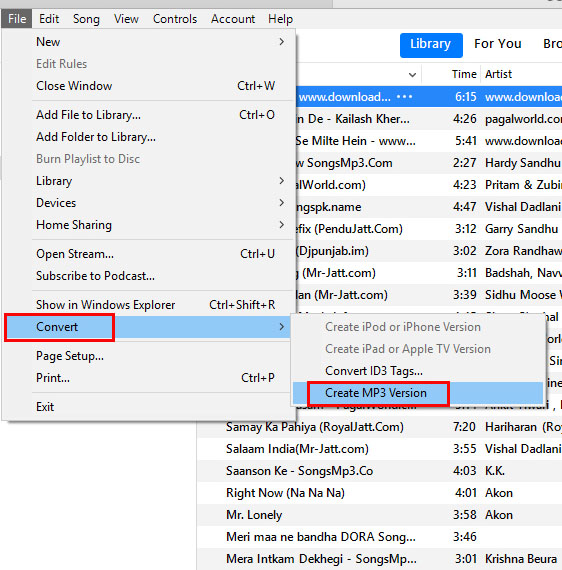562x570 pixels.
Task: Open the Edit menu
Action: pos(49,19)
